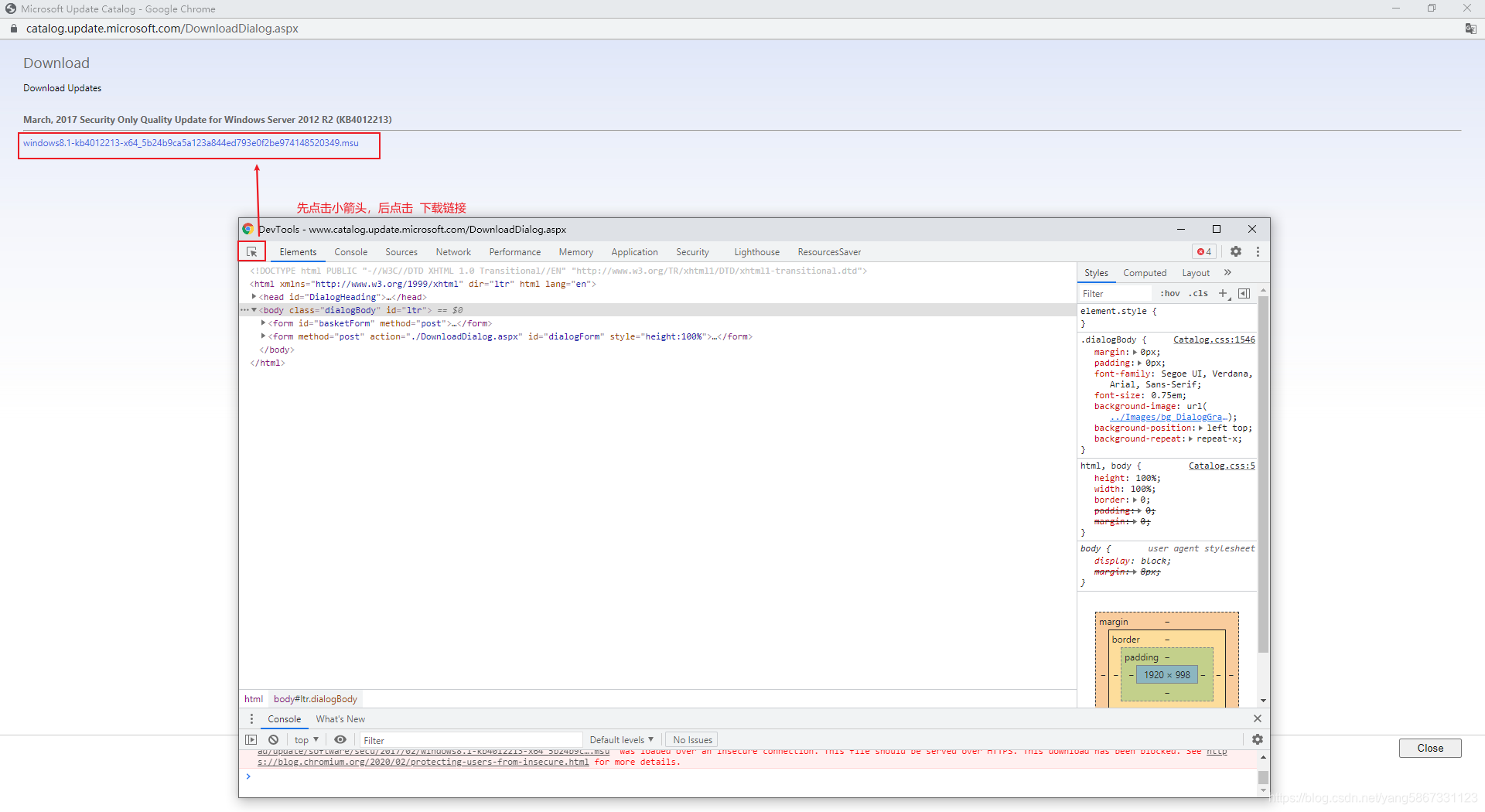Viewport: 1485px width, 812px height.
Task: Open the ResourcesSaver tab
Action: tap(829, 252)
